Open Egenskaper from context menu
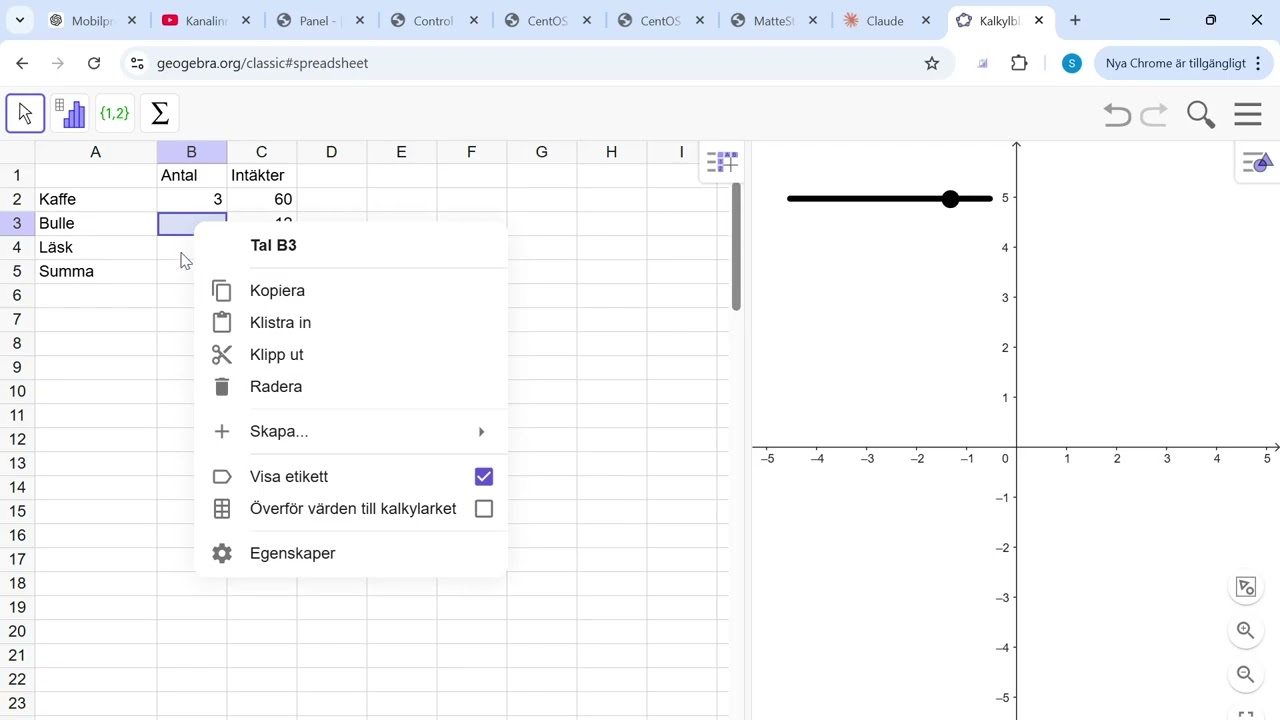1280x720 pixels. [x=350, y=553]
